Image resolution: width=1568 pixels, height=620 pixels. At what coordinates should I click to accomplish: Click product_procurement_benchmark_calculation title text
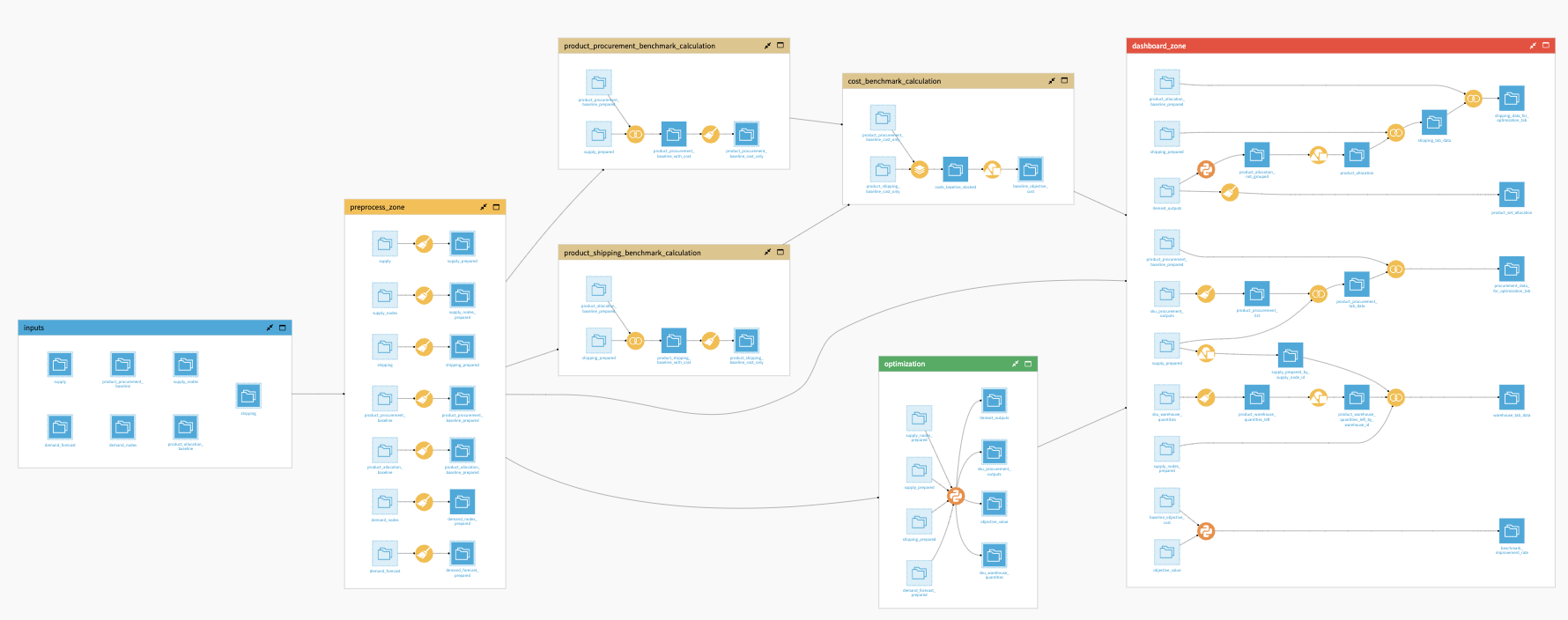click(x=640, y=46)
